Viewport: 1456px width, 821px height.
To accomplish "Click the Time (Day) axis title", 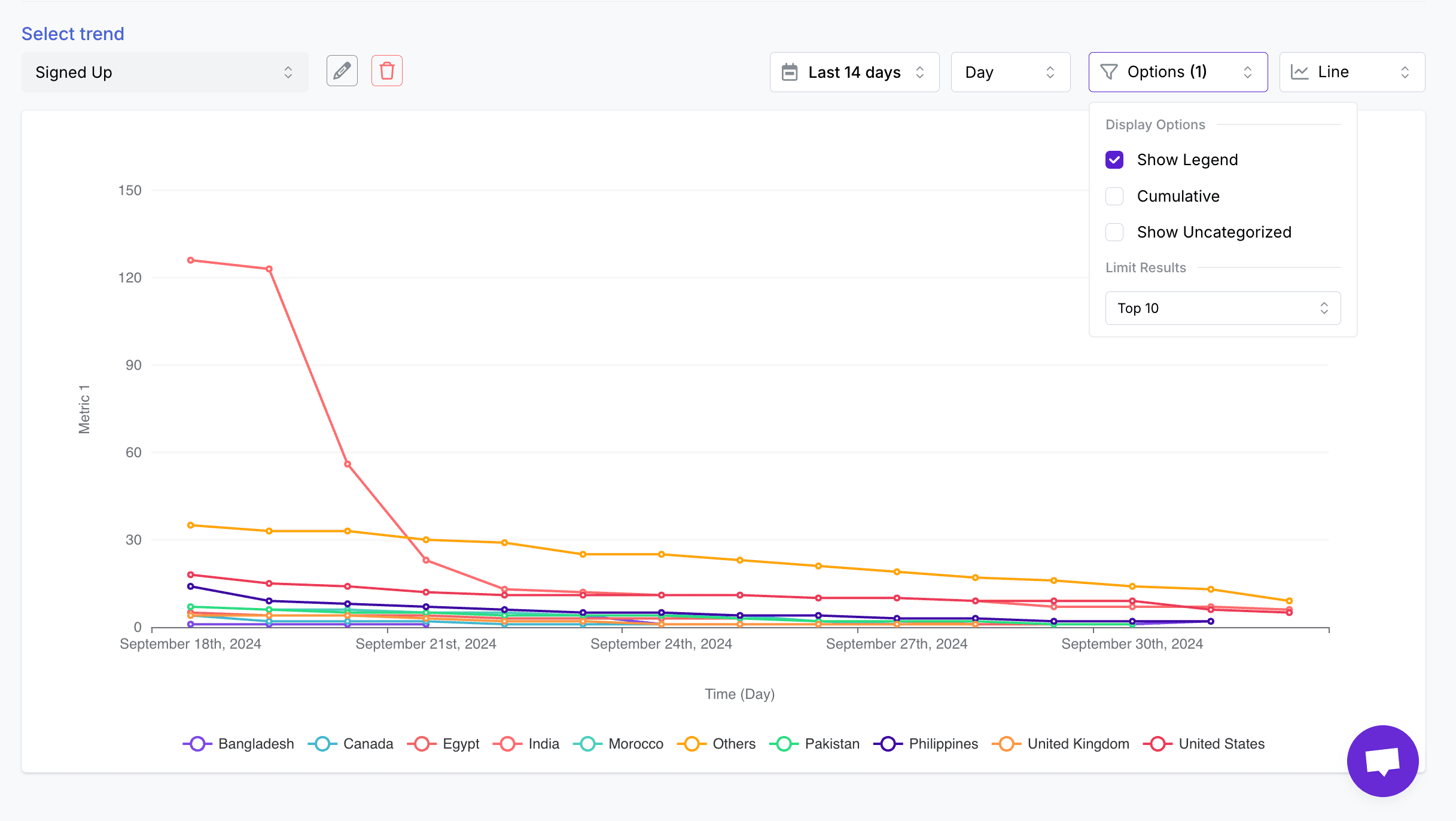I will pos(740,694).
